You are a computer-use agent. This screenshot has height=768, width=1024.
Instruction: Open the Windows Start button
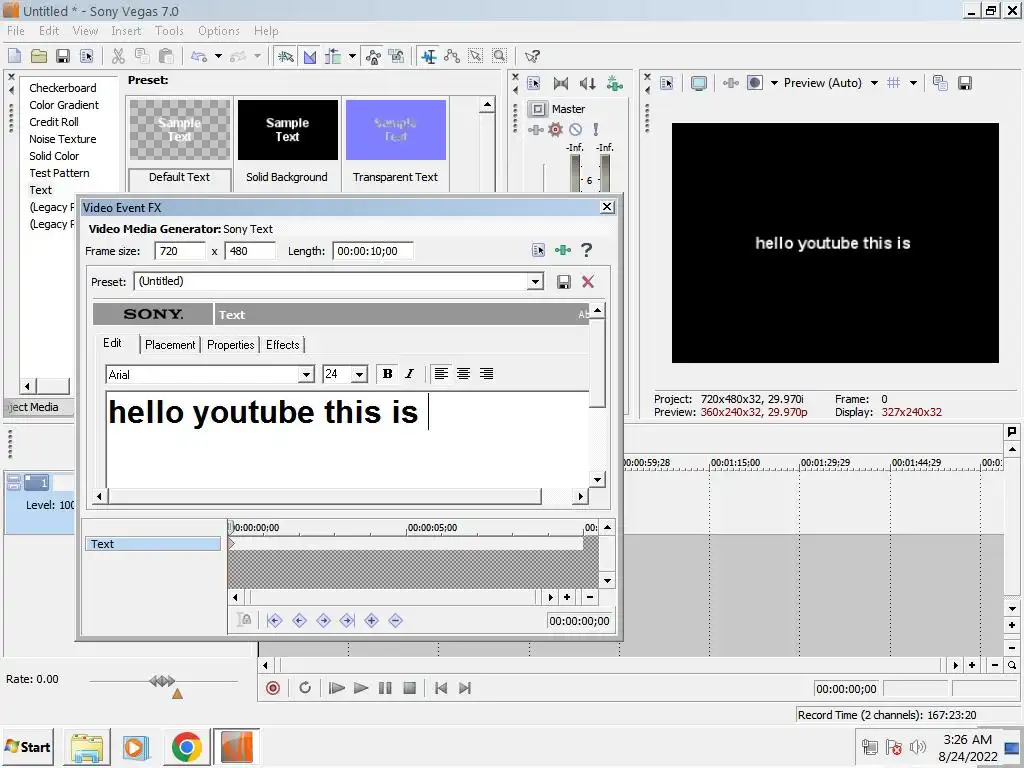(x=29, y=746)
